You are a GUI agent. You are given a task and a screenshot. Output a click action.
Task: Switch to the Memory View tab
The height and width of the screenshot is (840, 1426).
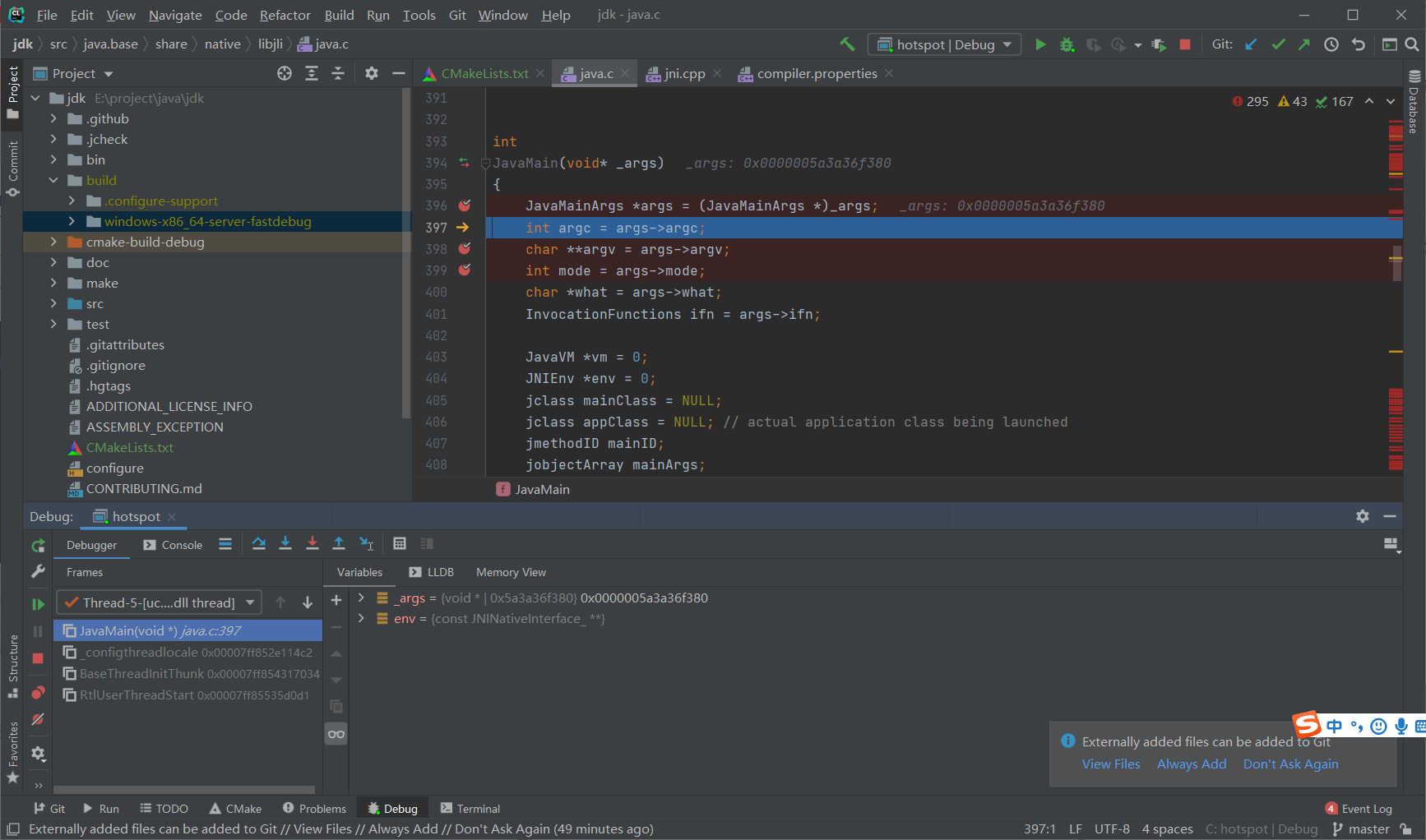coord(511,572)
